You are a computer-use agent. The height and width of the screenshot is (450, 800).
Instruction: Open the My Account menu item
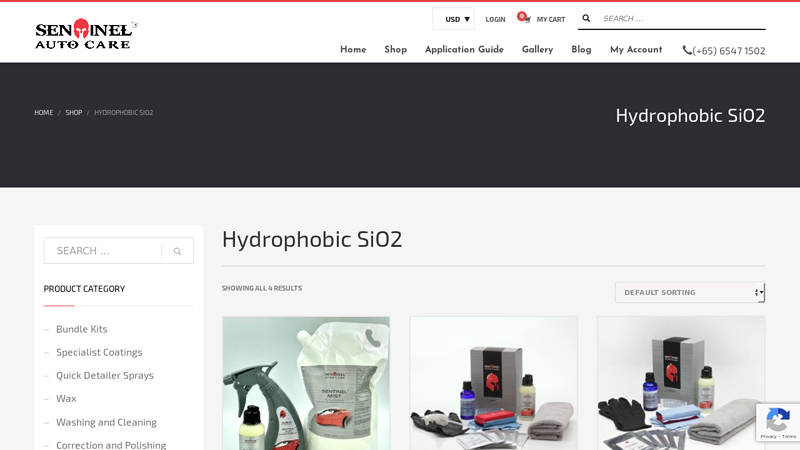[x=636, y=49]
